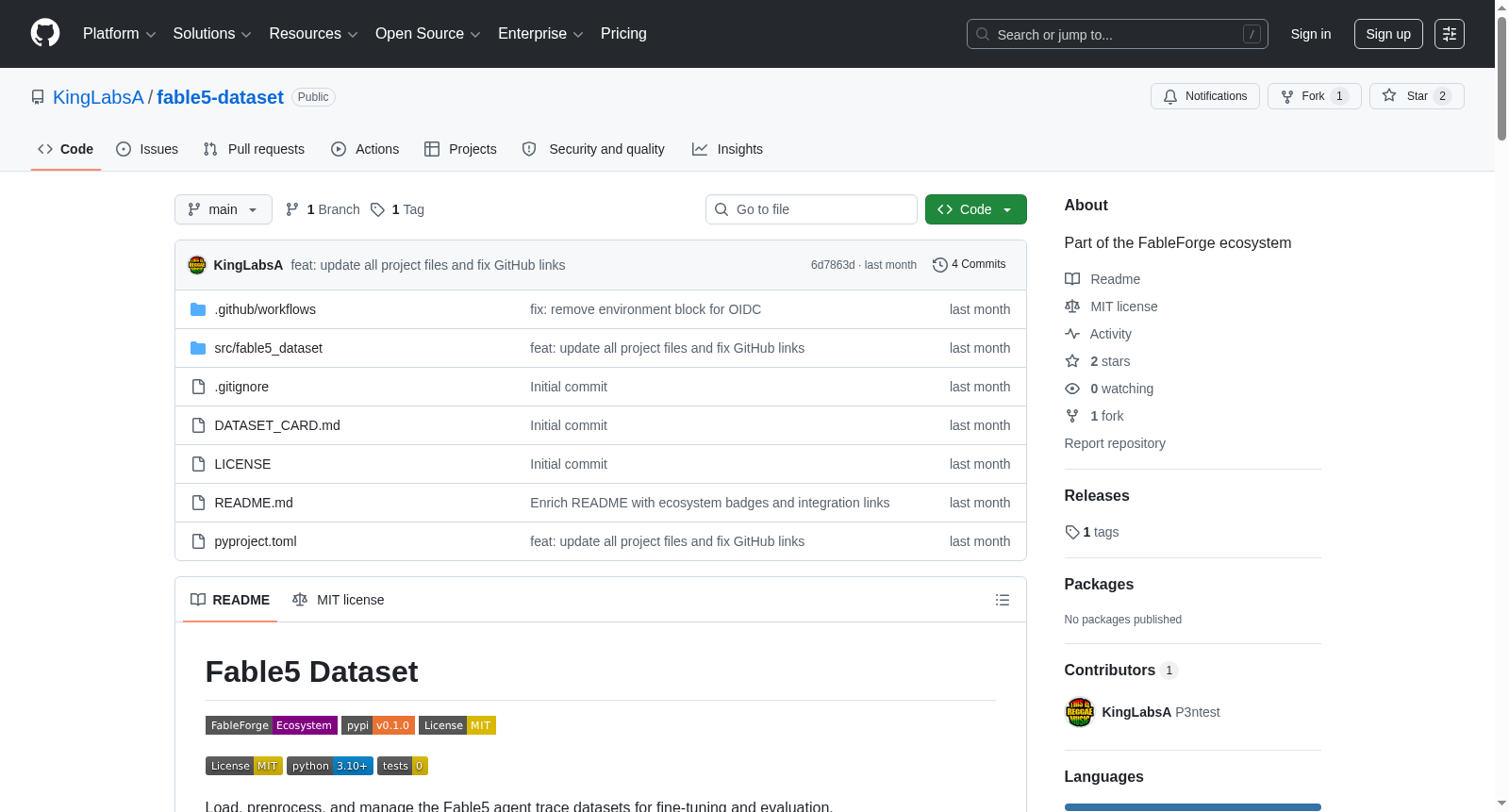Click the pypi v0.1.0 badge
The image size is (1509, 812).
click(378, 725)
